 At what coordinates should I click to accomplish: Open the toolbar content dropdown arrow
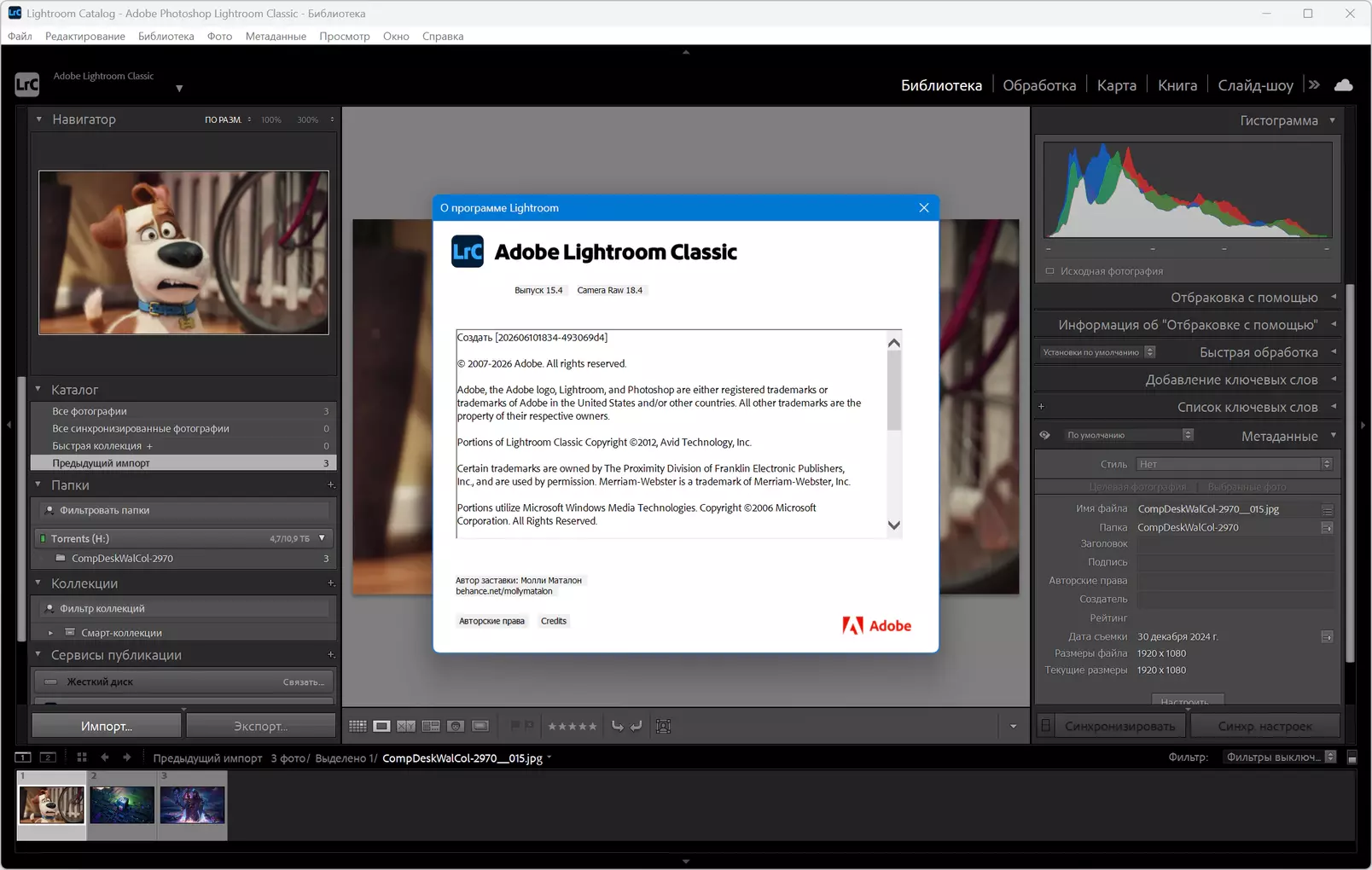[1013, 727]
